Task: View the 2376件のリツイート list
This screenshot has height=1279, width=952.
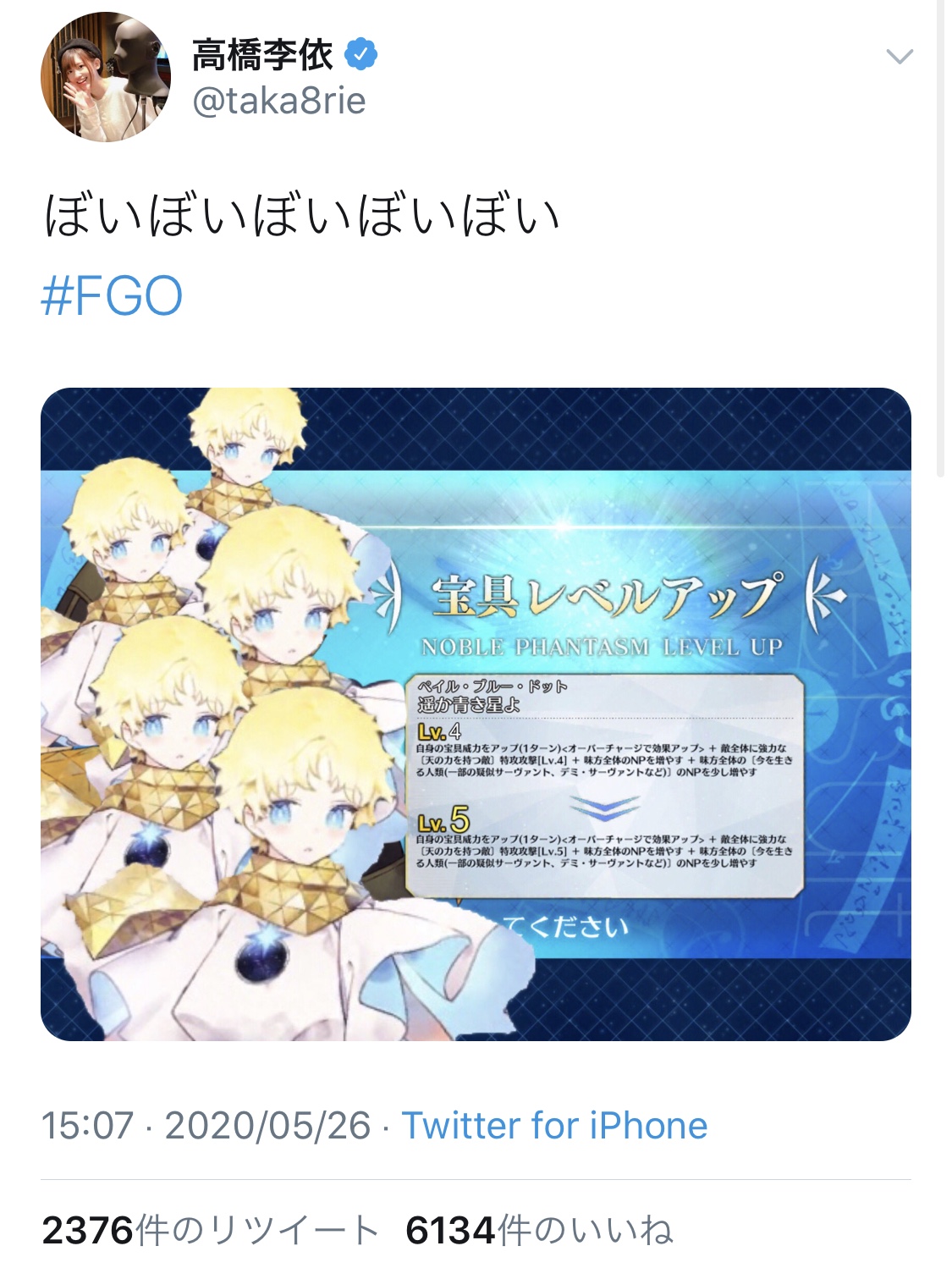Action: click(x=210, y=1231)
